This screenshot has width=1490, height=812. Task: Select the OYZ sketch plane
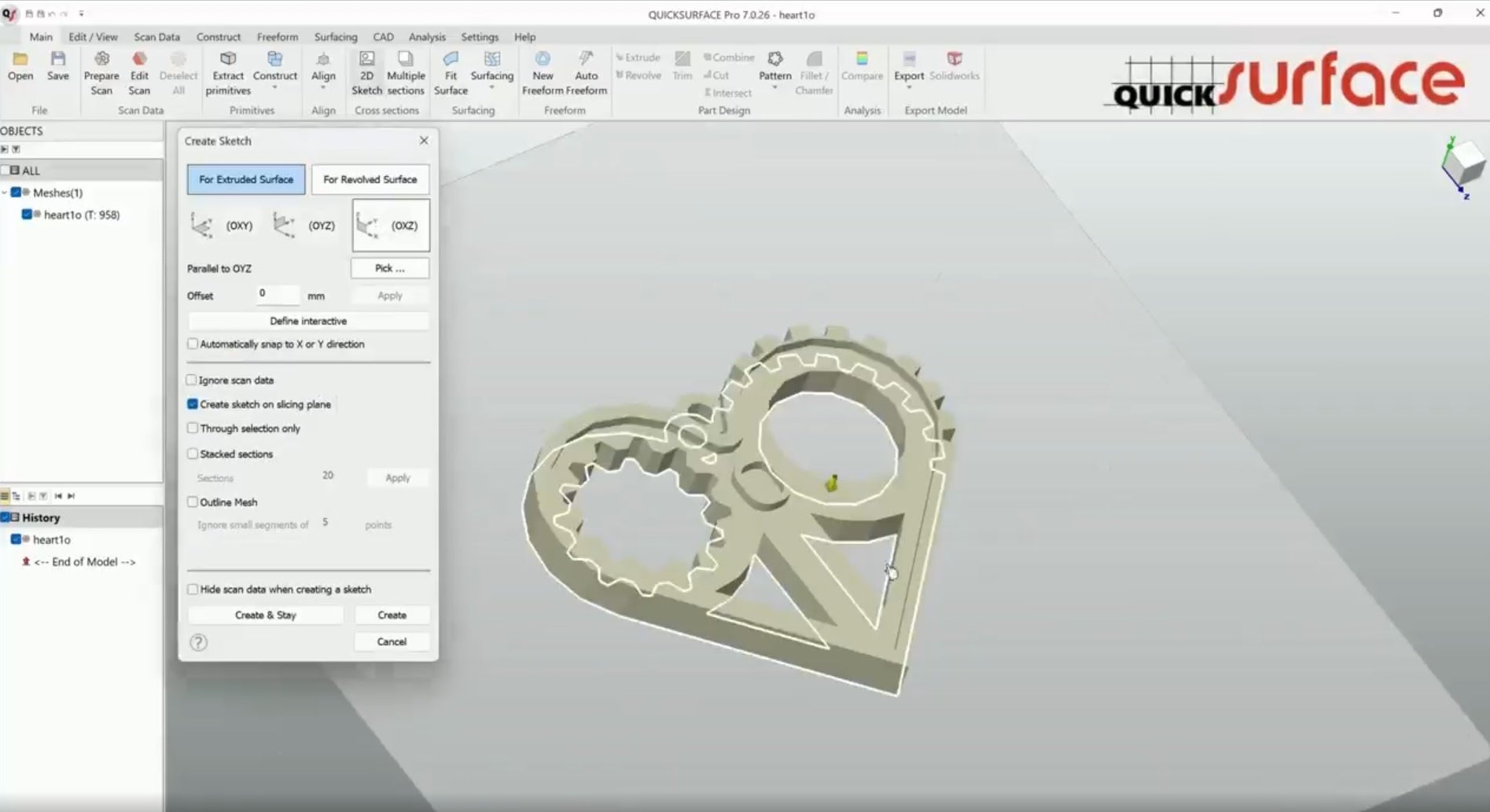(304, 226)
